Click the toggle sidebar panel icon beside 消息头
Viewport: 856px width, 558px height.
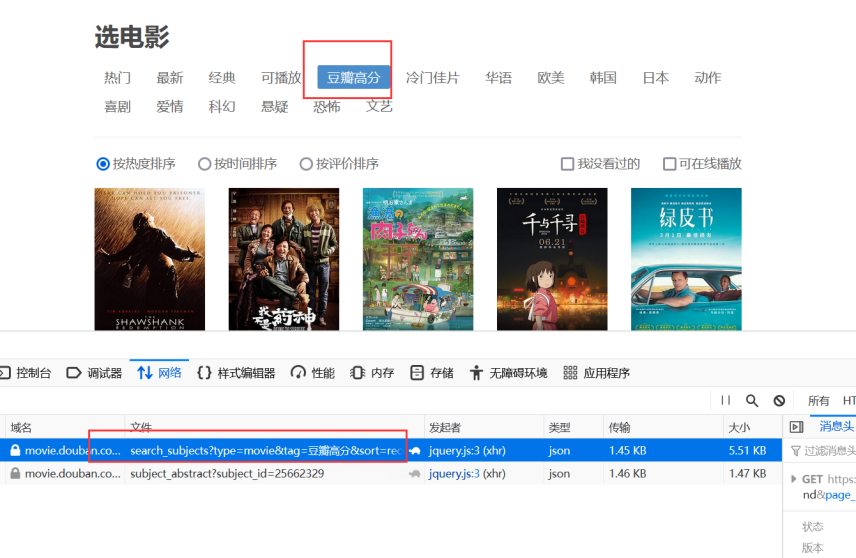point(796,427)
